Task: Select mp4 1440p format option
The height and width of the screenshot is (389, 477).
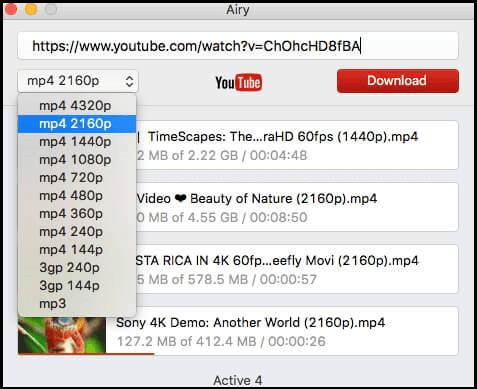Action: 77,142
